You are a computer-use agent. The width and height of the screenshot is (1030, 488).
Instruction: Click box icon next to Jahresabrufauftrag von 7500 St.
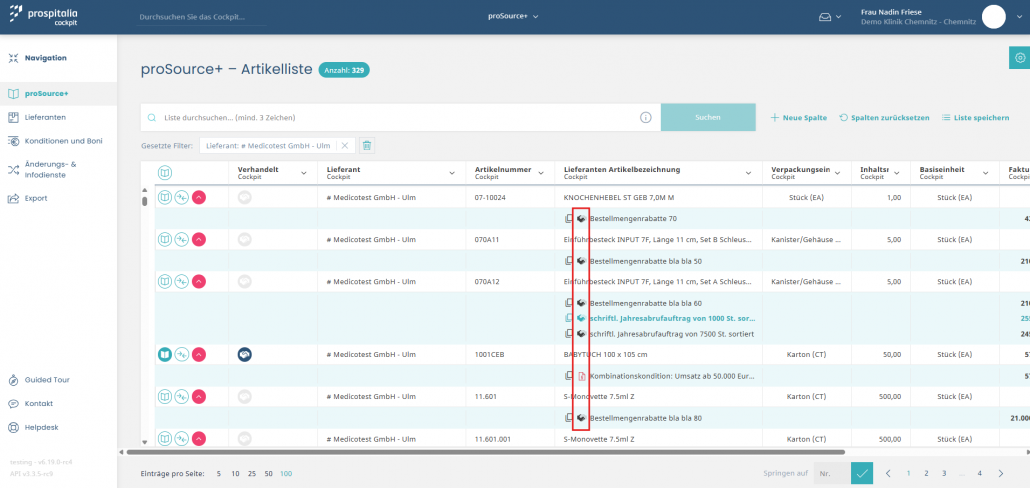581,334
